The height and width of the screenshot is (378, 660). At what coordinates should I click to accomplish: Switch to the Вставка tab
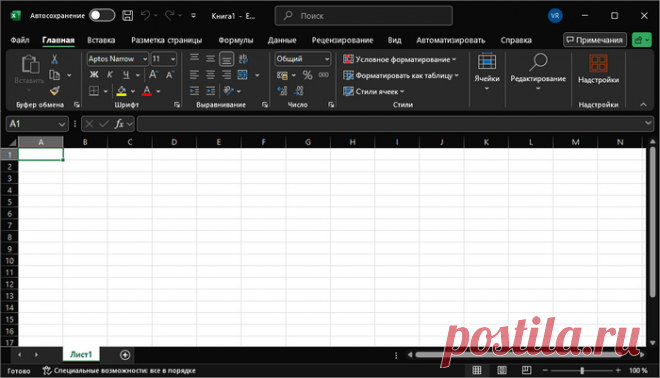[101, 40]
